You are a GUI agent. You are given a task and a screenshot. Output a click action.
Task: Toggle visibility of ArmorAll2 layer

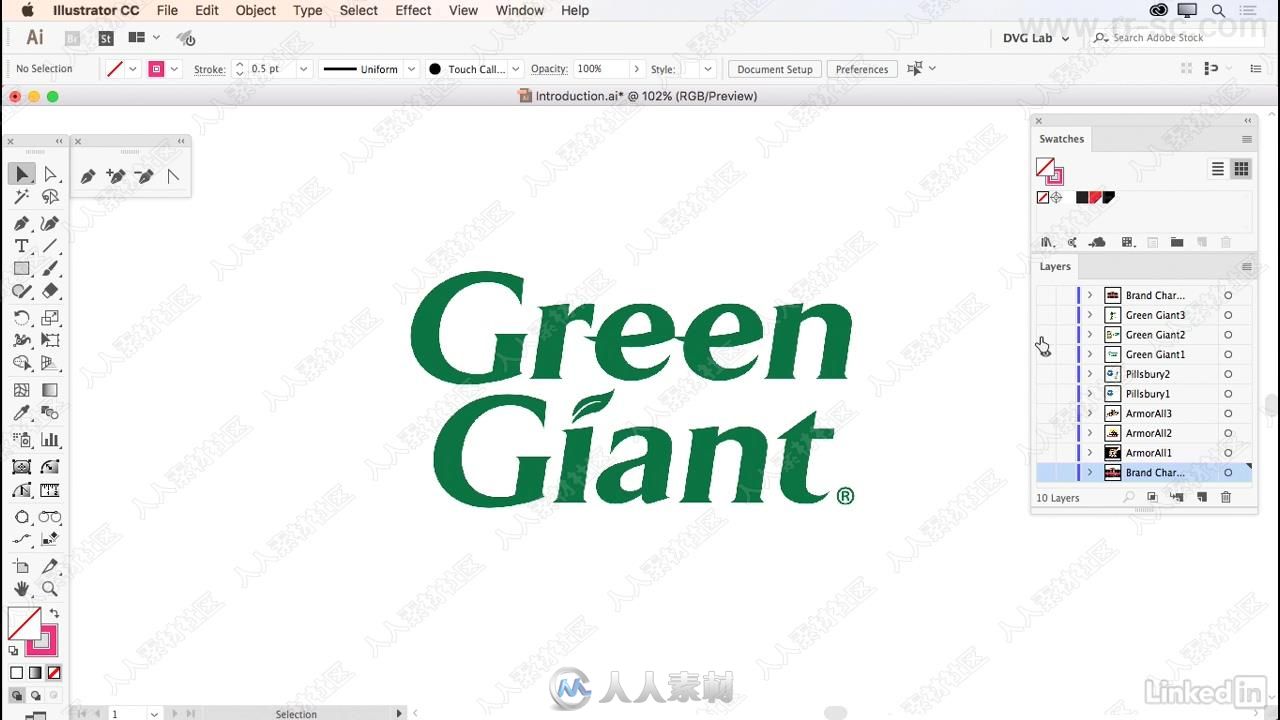click(x=1044, y=433)
